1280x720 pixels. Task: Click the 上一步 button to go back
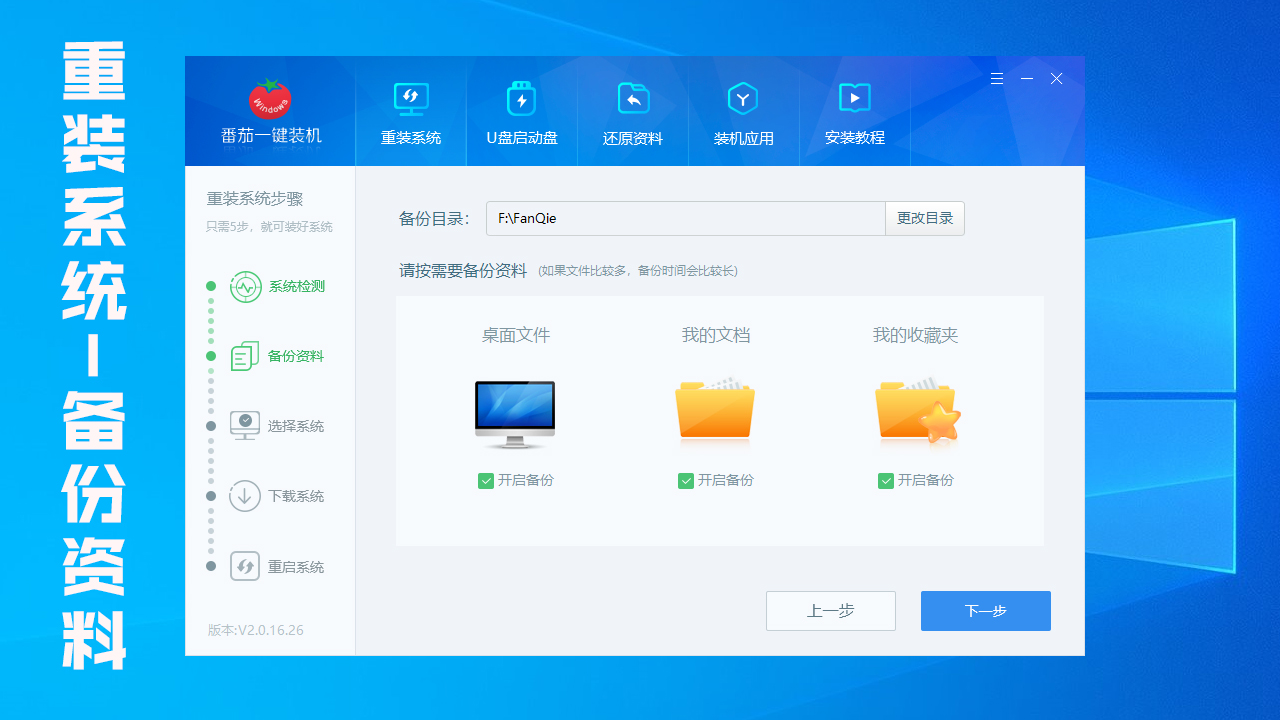[830, 610]
